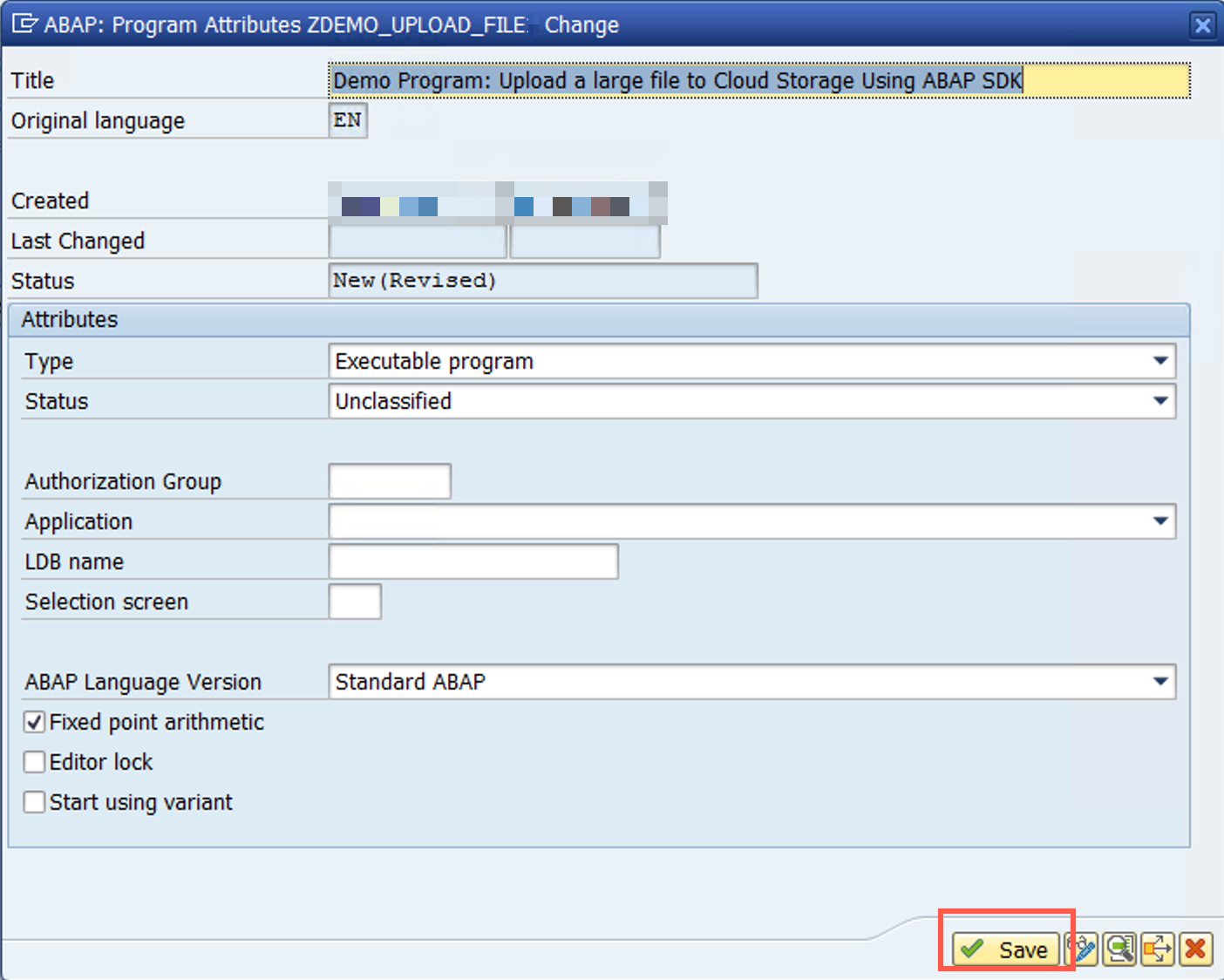1224x980 pixels.
Task: Expand the Application dropdown
Action: click(1159, 521)
